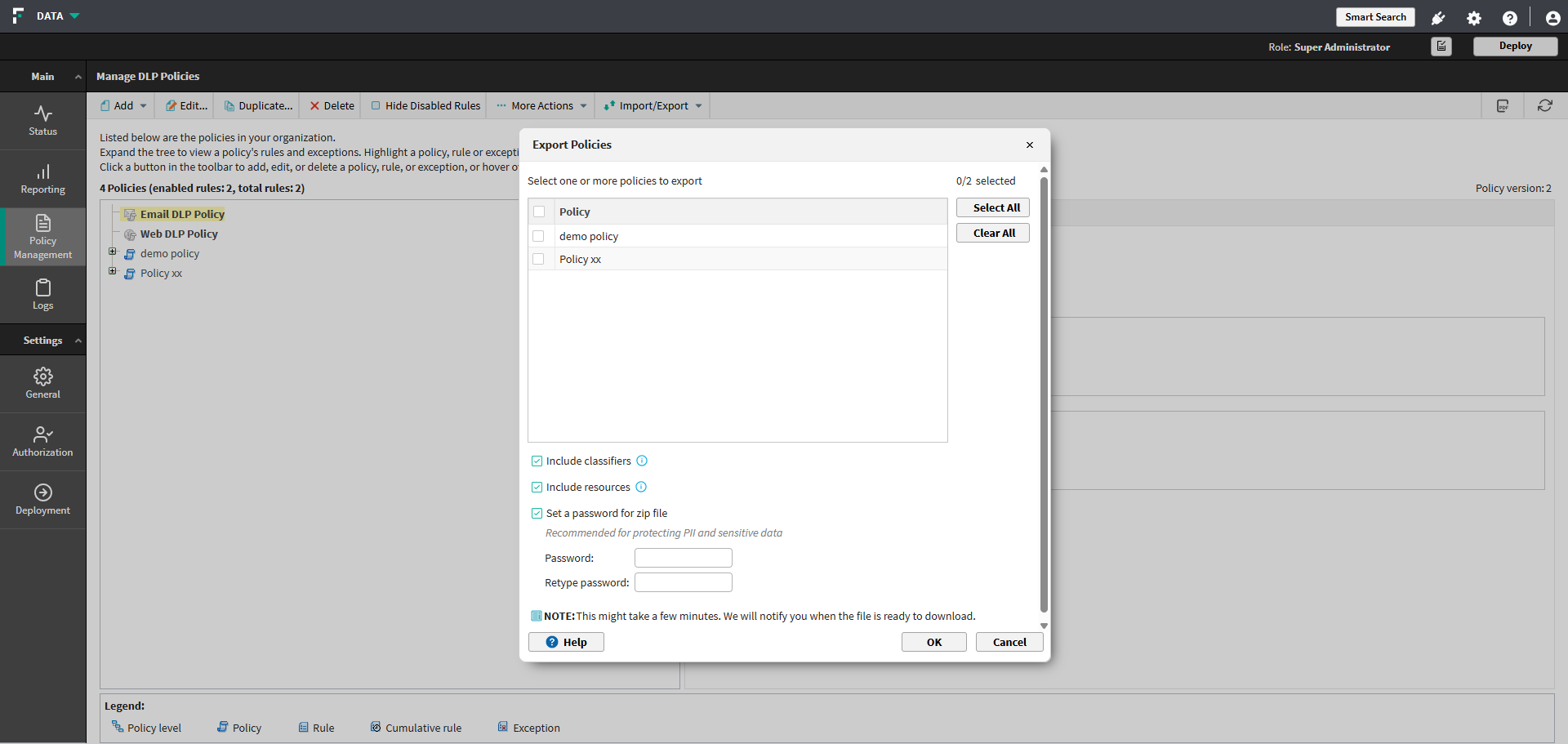Image resolution: width=1568 pixels, height=744 pixels.
Task: Click the refresh icon in the toolbar
Action: [x=1544, y=105]
